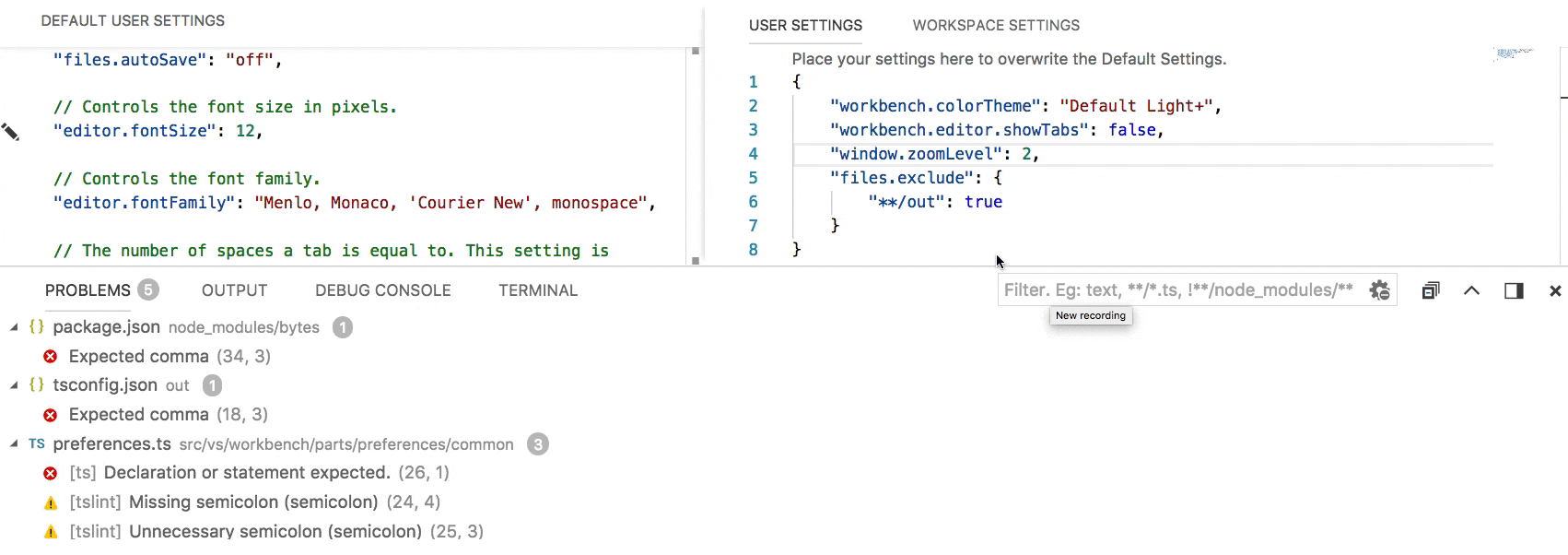Click the TS file icon for preferences.ts
The height and width of the screenshot is (555, 1568).
click(37, 443)
